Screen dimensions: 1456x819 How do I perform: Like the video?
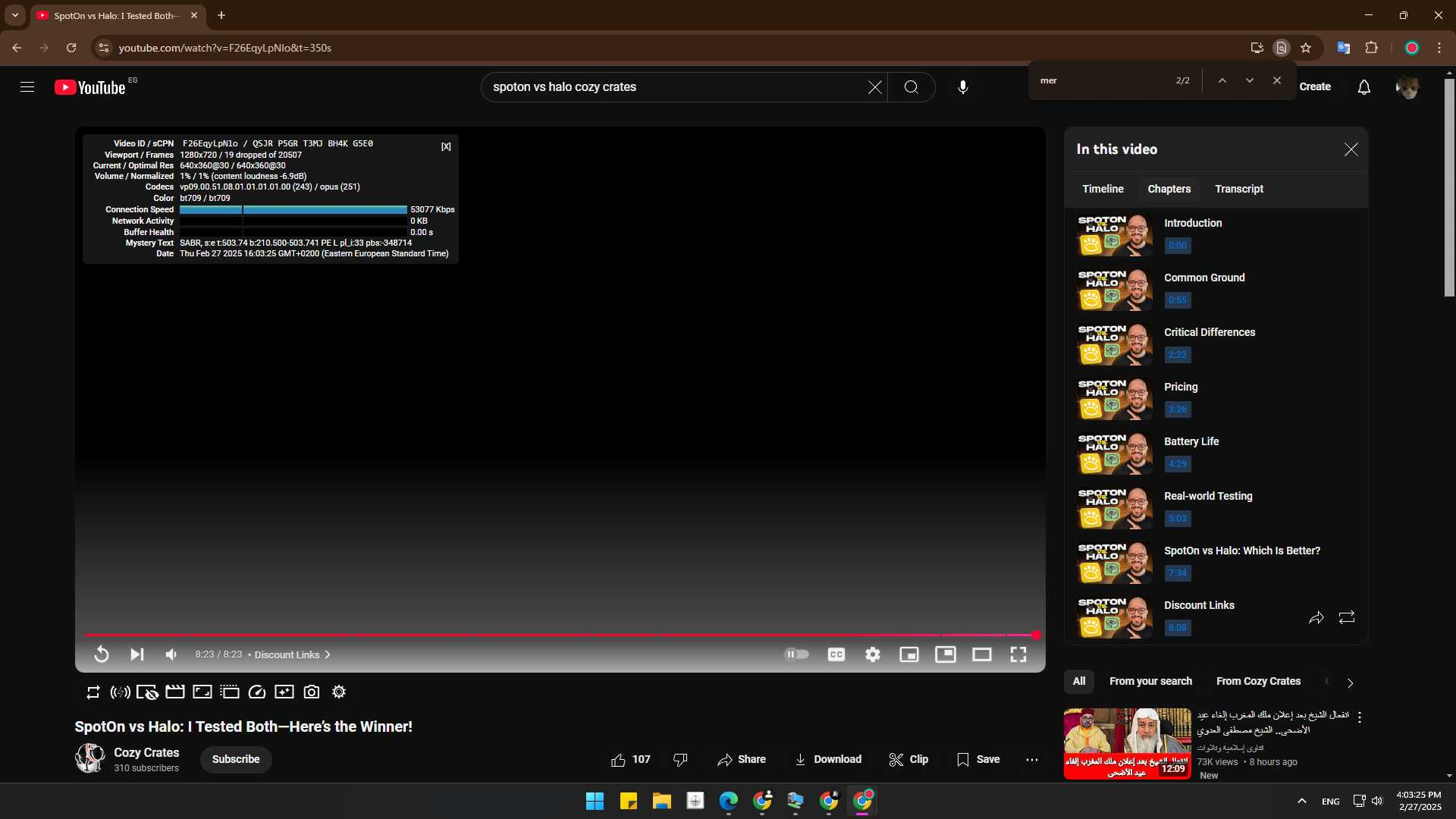(630, 760)
